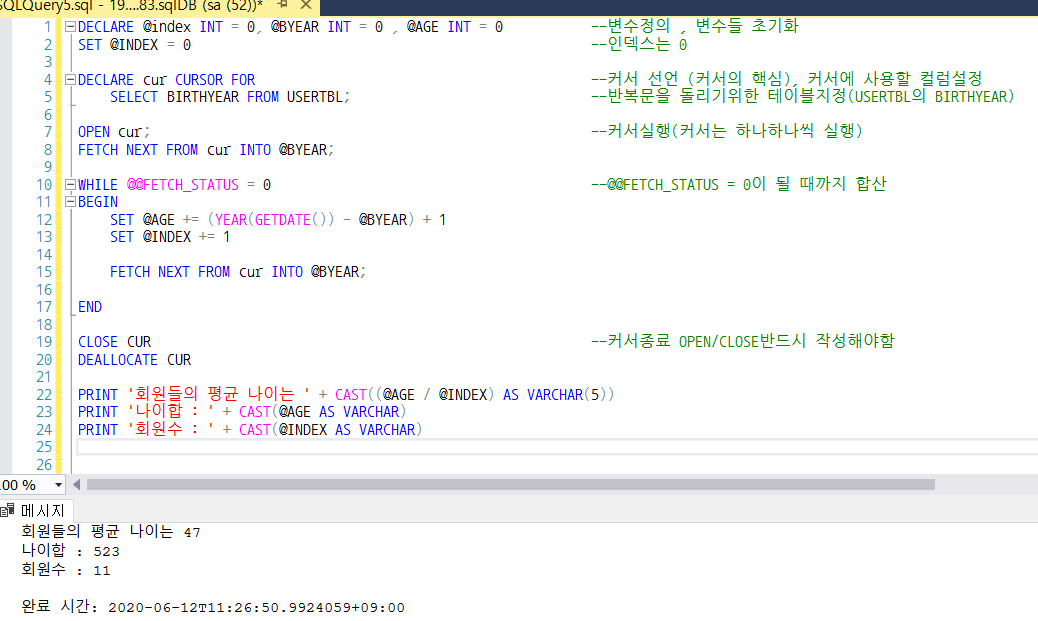Screen dimensions: 1038x621
Task: Click the red string '회원수 : ' on line 24
Action: (x=171, y=430)
